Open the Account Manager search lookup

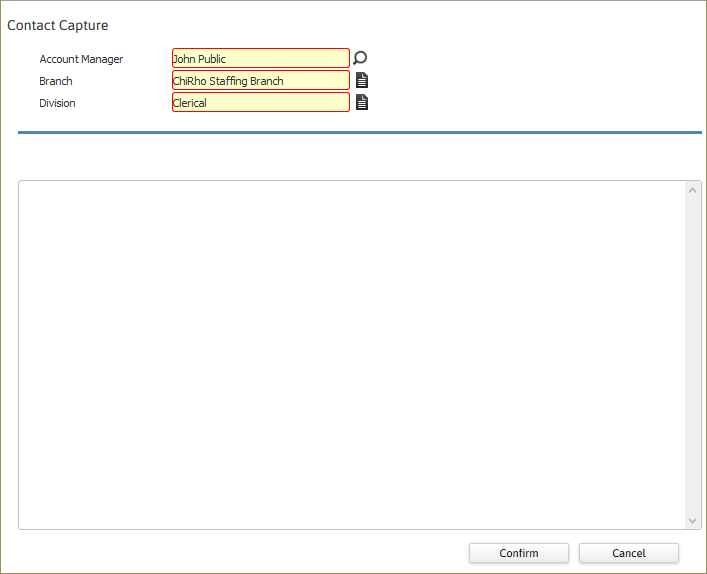coord(360,58)
